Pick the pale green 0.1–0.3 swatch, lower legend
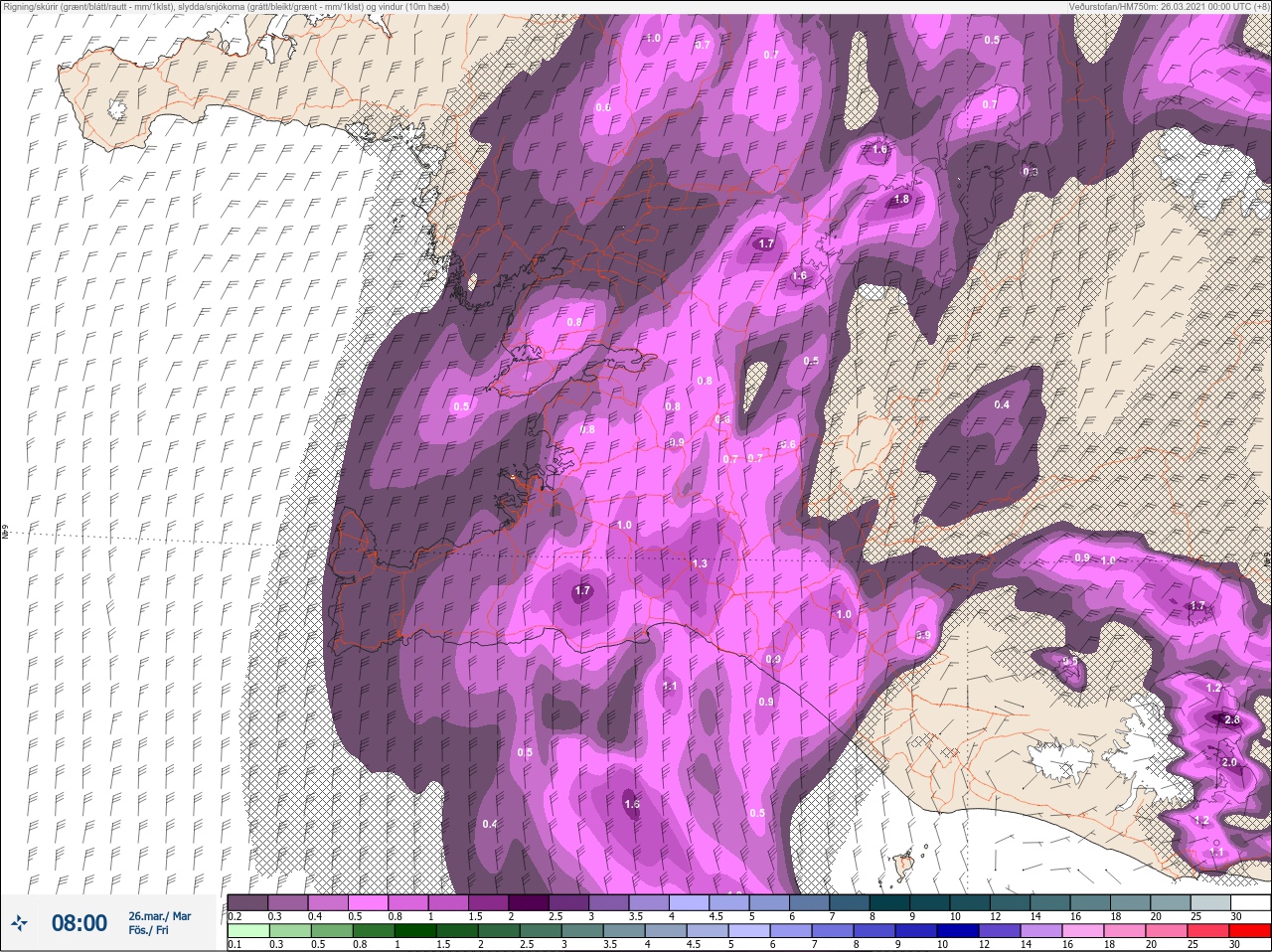 (247, 931)
